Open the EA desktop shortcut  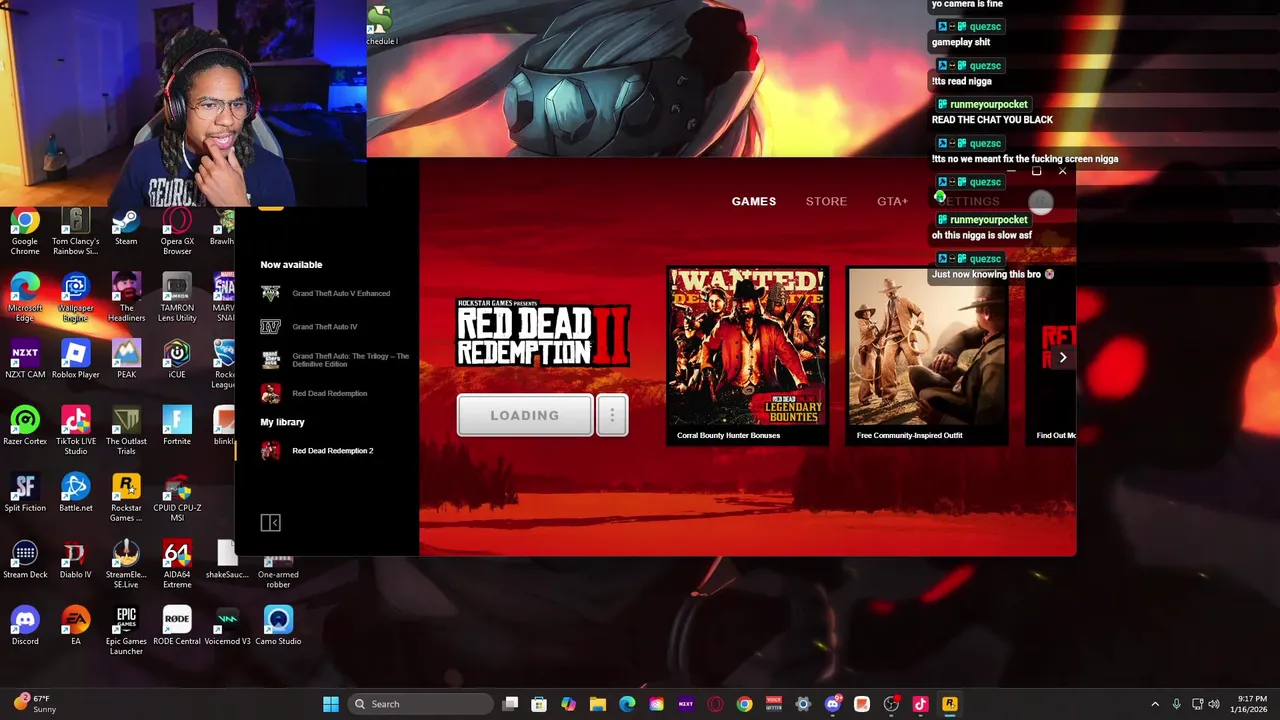[x=76, y=627]
